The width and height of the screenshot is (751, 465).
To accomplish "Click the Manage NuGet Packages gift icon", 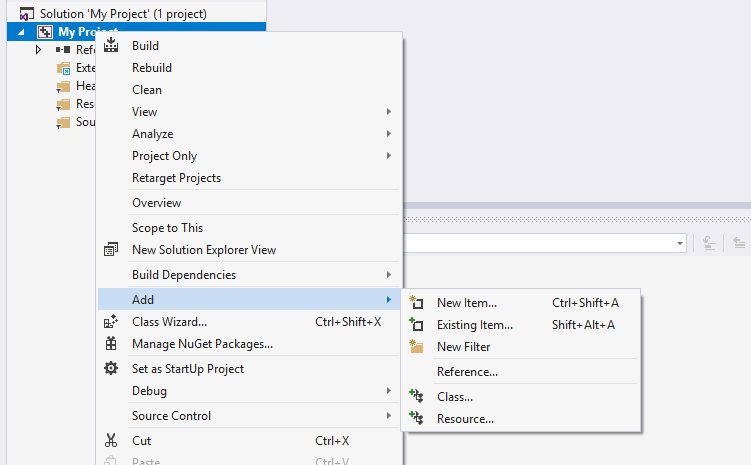I will [111, 344].
